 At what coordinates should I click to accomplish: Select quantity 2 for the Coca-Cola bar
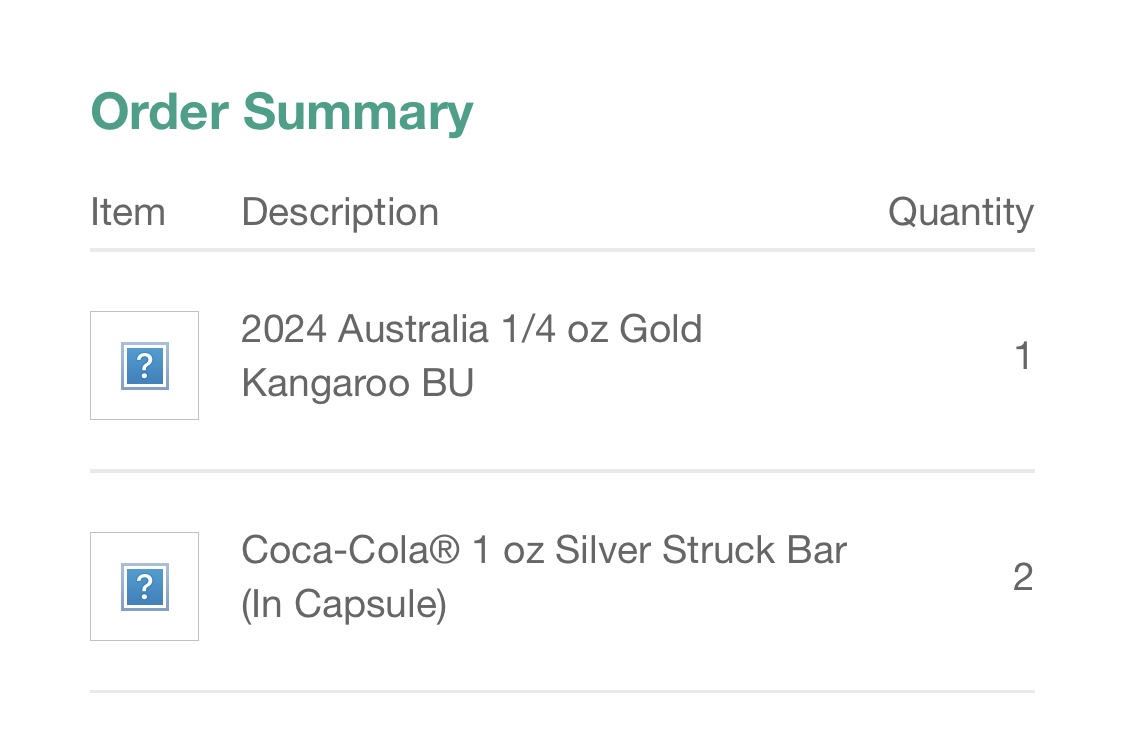tap(1023, 577)
